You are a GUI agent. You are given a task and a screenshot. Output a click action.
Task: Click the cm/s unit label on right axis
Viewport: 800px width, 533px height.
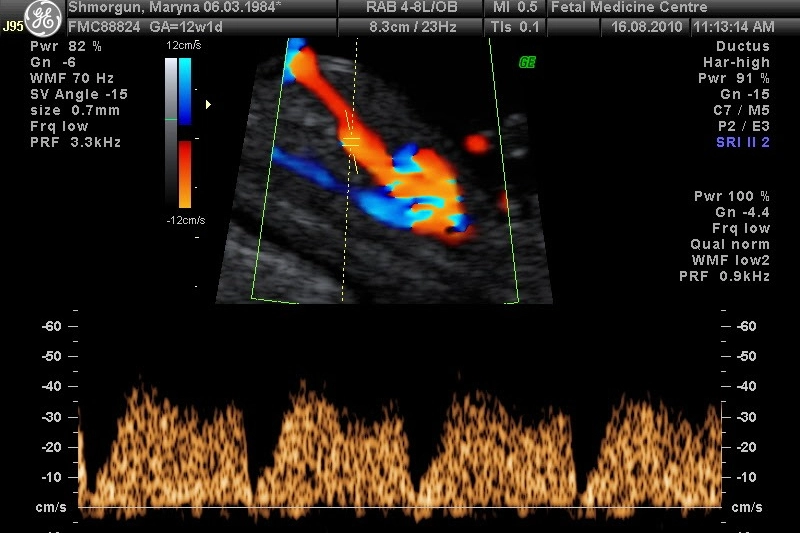click(747, 507)
